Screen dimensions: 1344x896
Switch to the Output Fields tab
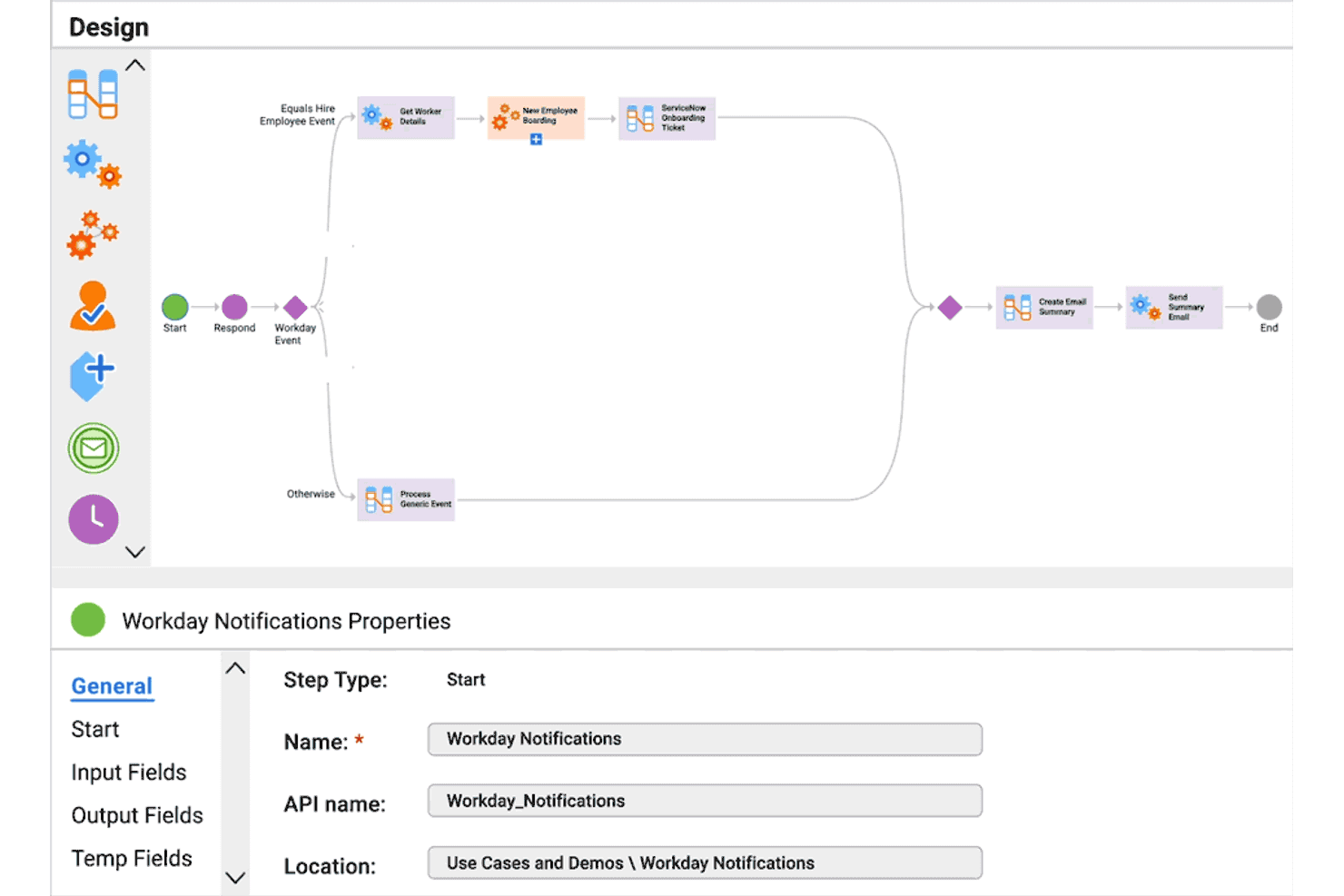(137, 815)
